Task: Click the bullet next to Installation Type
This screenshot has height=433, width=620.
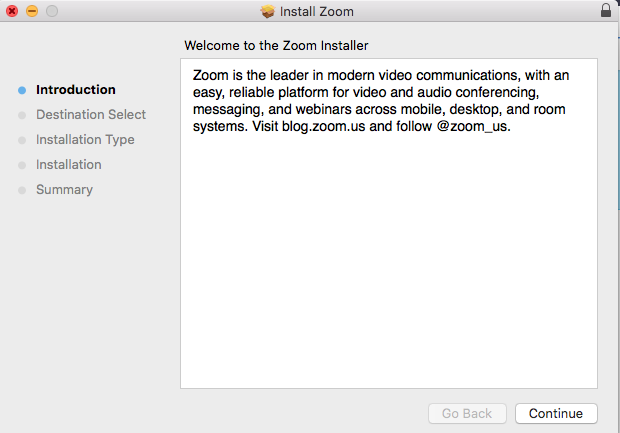Action: pyautogui.click(x=22, y=140)
